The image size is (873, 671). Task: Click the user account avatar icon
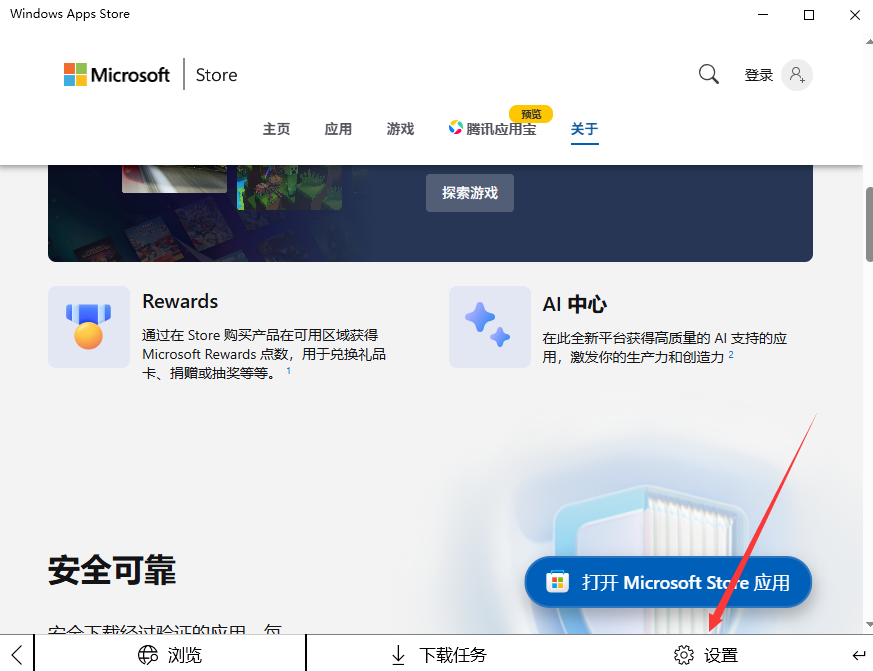click(797, 75)
